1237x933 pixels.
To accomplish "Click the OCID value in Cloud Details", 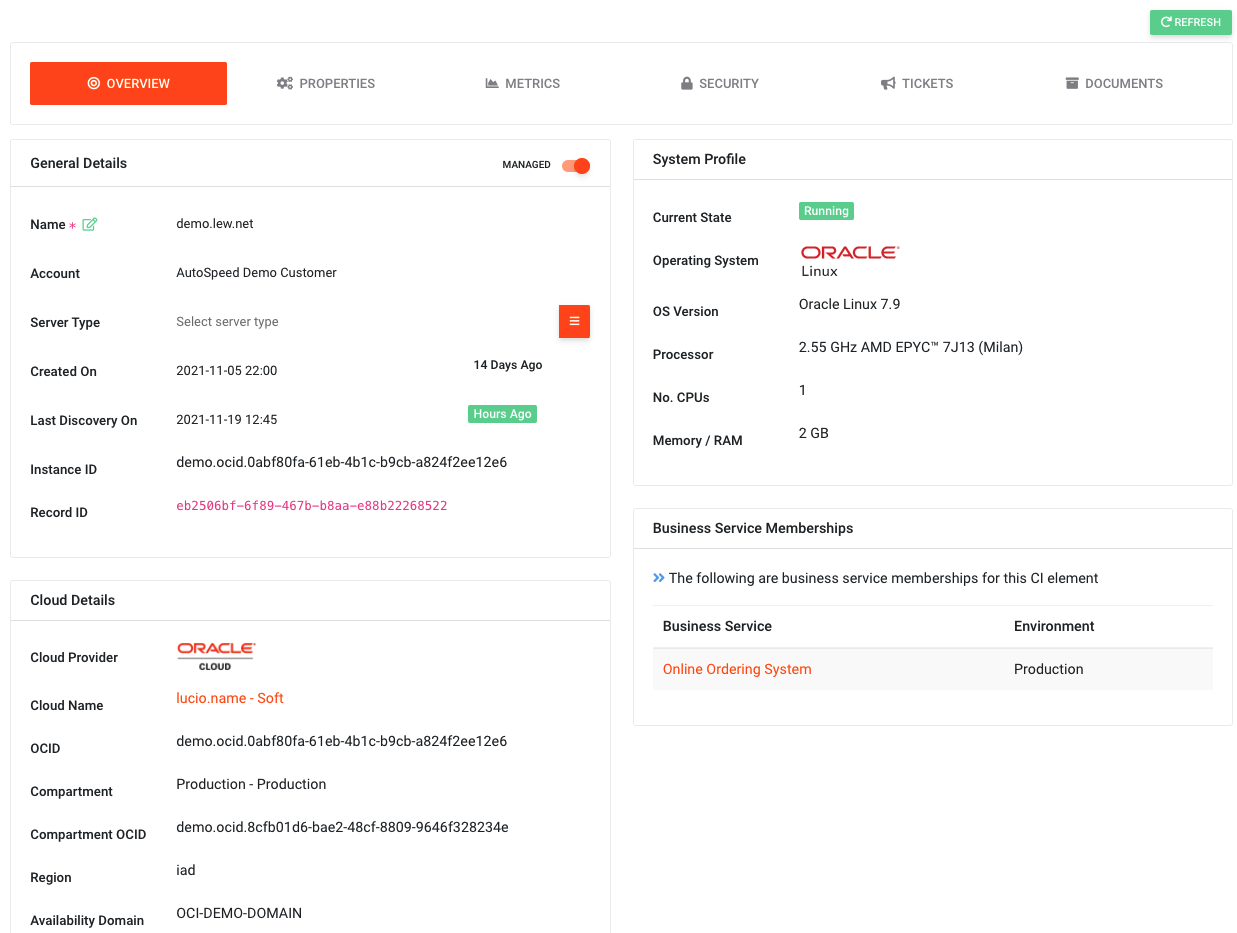I will [x=342, y=741].
